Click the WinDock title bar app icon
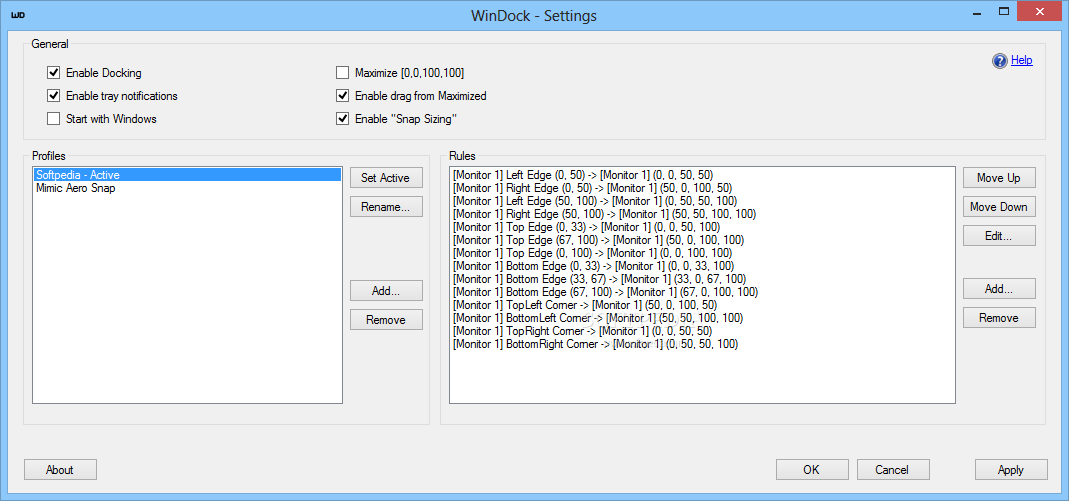The height and width of the screenshot is (501, 1069). click(x=18, y=14)
